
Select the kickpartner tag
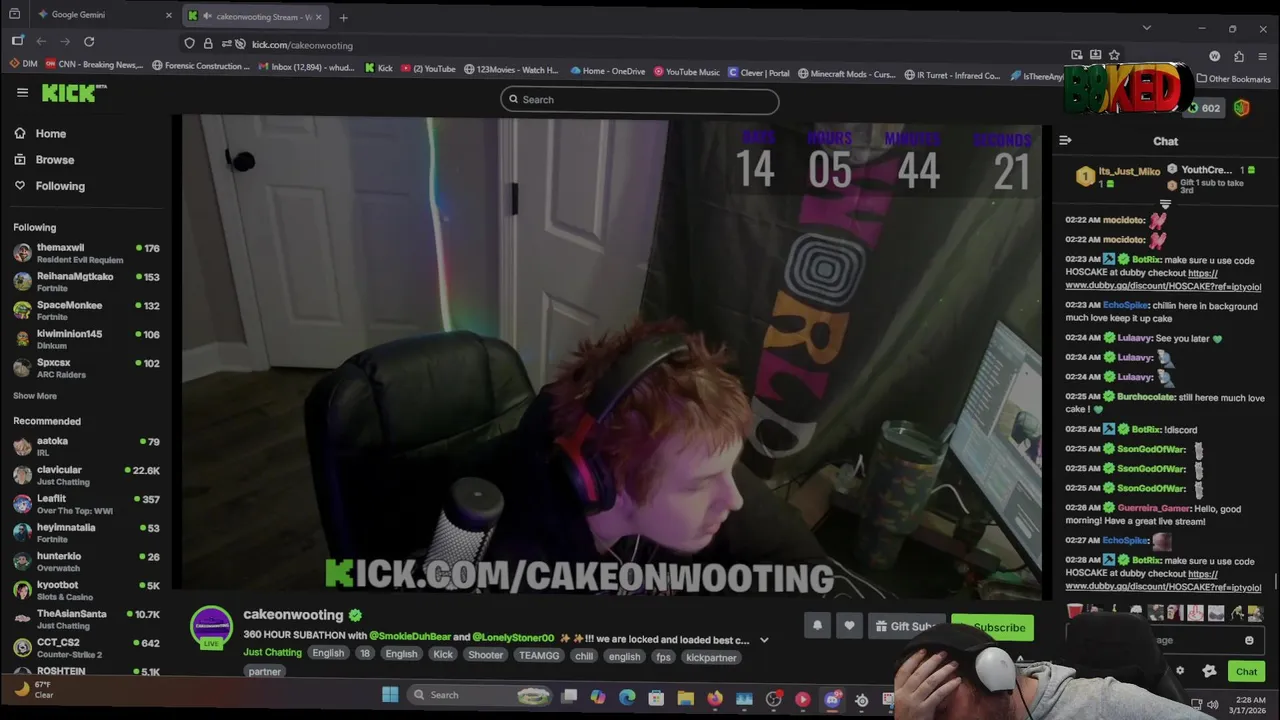point(711,658)
